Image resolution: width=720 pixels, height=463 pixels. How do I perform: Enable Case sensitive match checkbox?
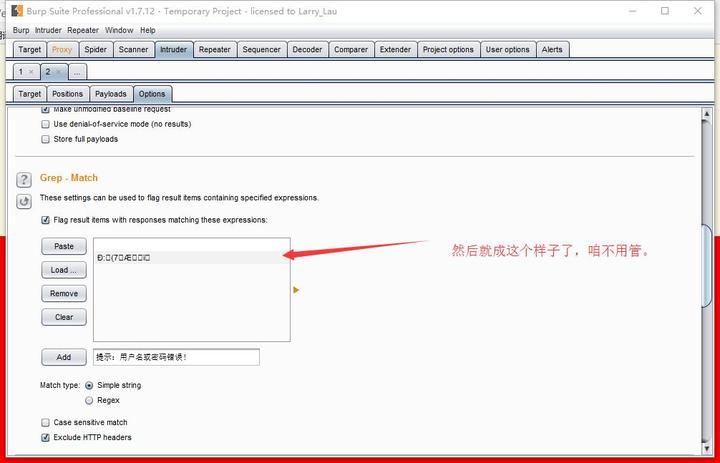45,423
